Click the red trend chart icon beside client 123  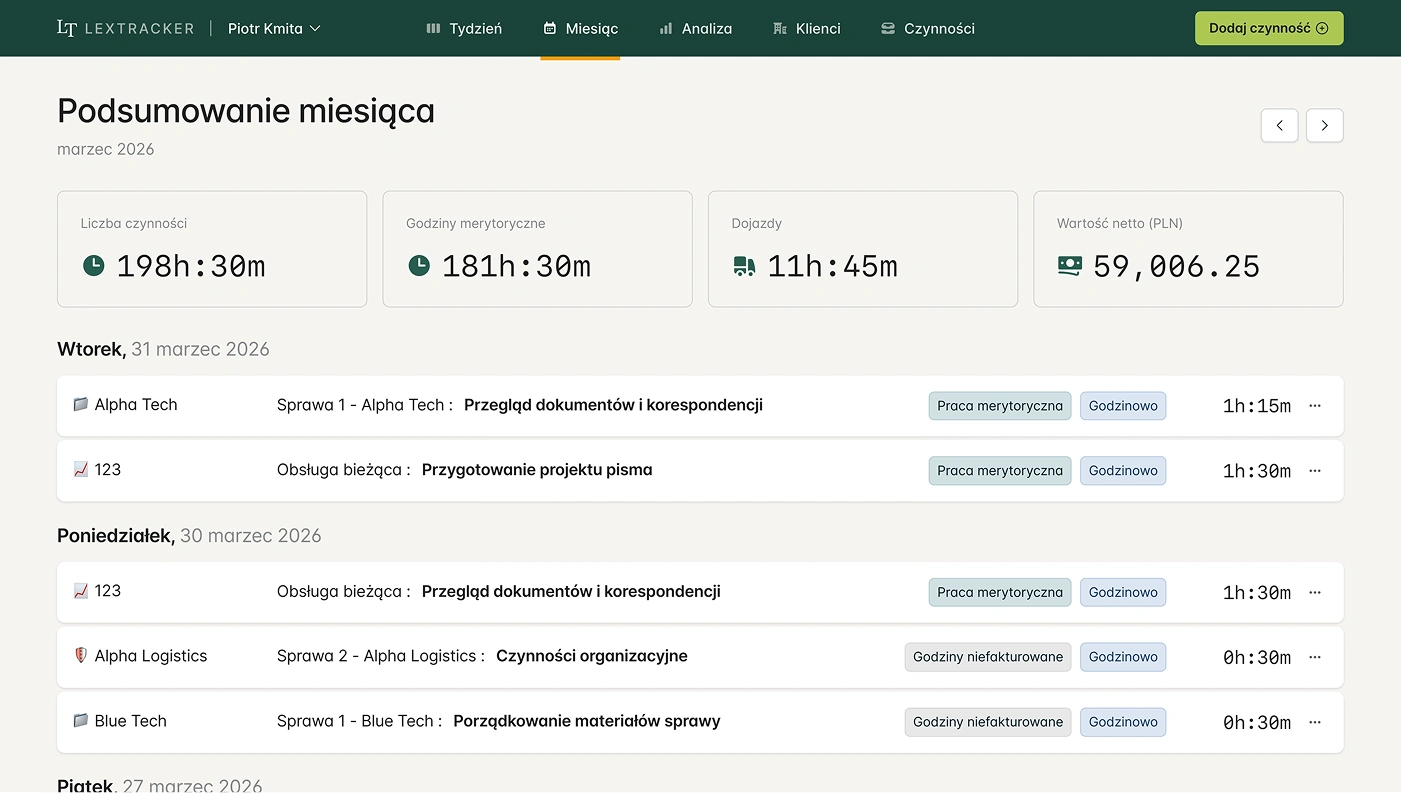pos(80,469)
